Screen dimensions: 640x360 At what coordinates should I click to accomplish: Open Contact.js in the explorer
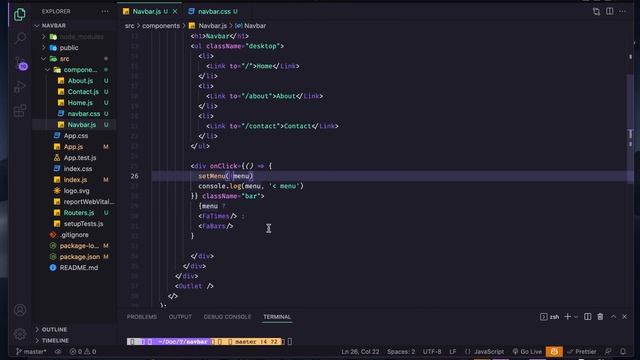(83, 92)
